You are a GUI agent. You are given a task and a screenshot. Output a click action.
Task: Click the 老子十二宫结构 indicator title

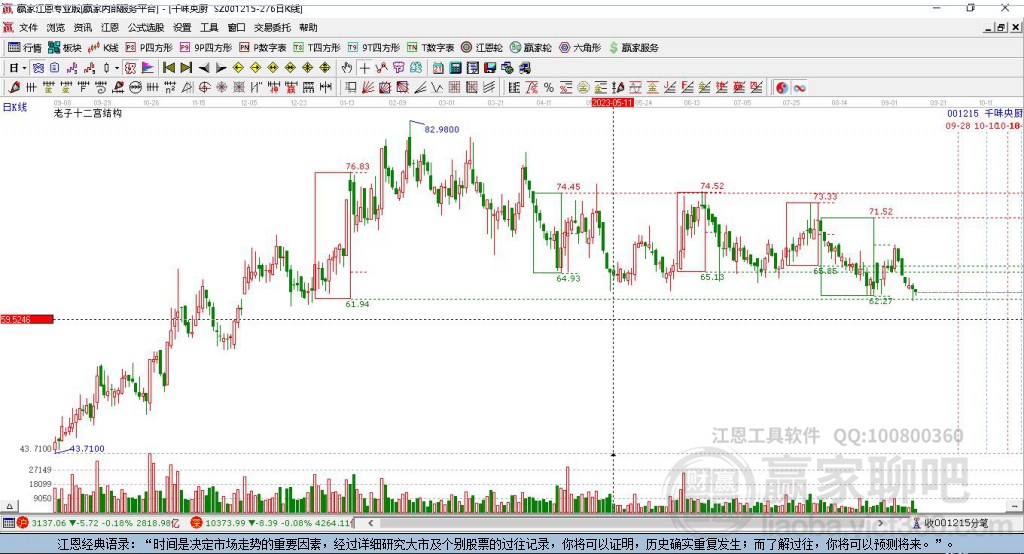pos(88,113)
